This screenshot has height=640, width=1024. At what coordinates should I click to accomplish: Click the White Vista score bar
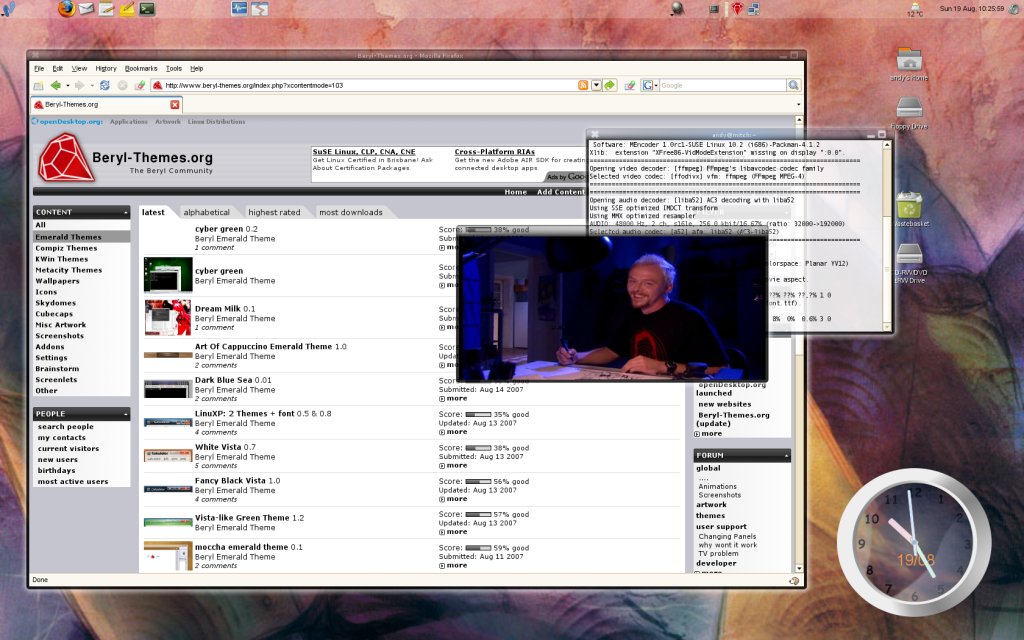[478, 448]
